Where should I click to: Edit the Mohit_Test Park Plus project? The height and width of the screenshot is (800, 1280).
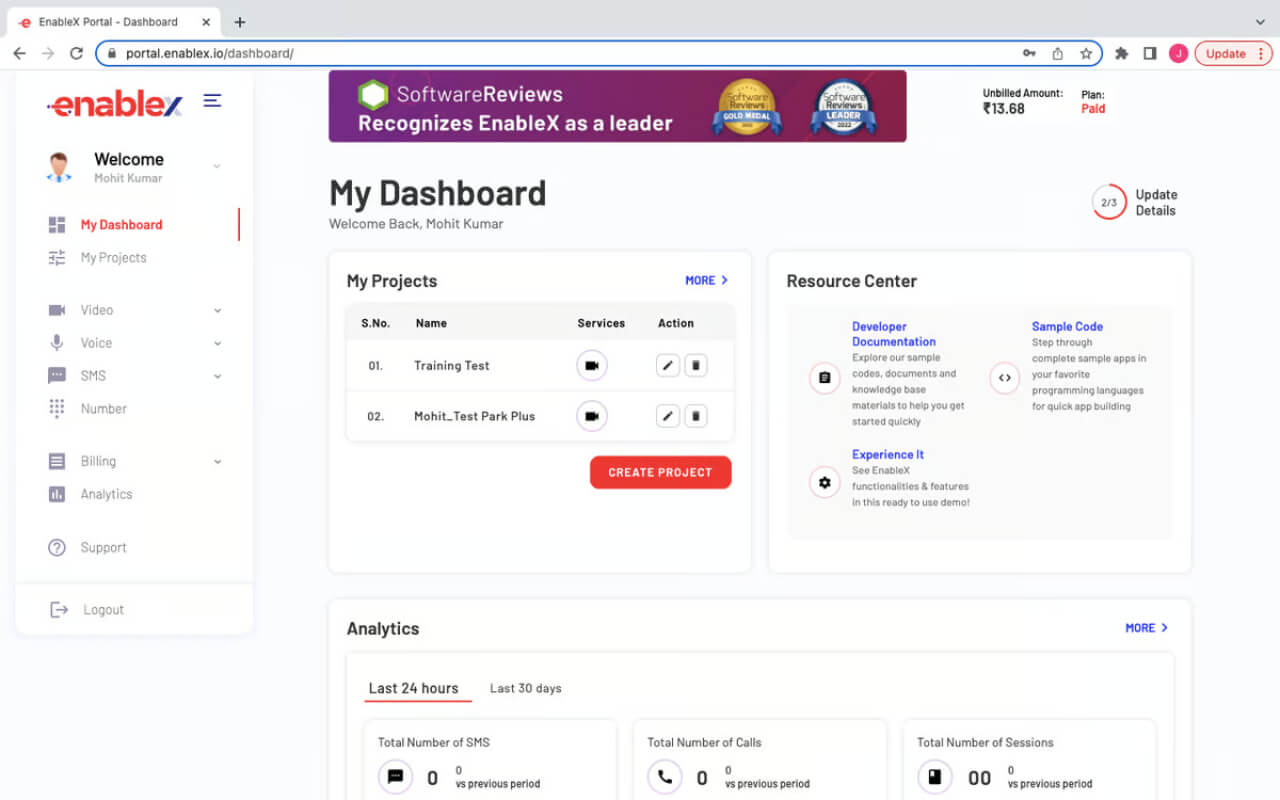pos(668,416)
